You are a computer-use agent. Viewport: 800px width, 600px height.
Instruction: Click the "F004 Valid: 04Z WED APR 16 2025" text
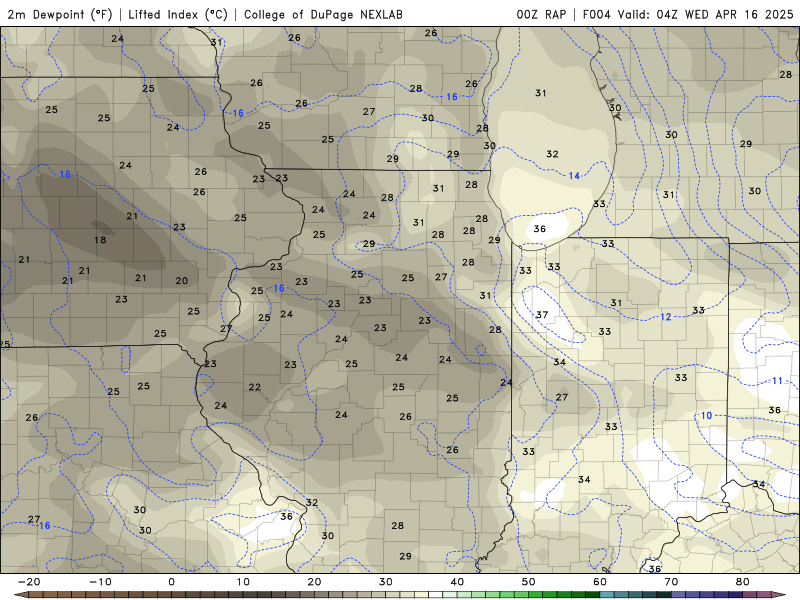(x=688, y=14)
